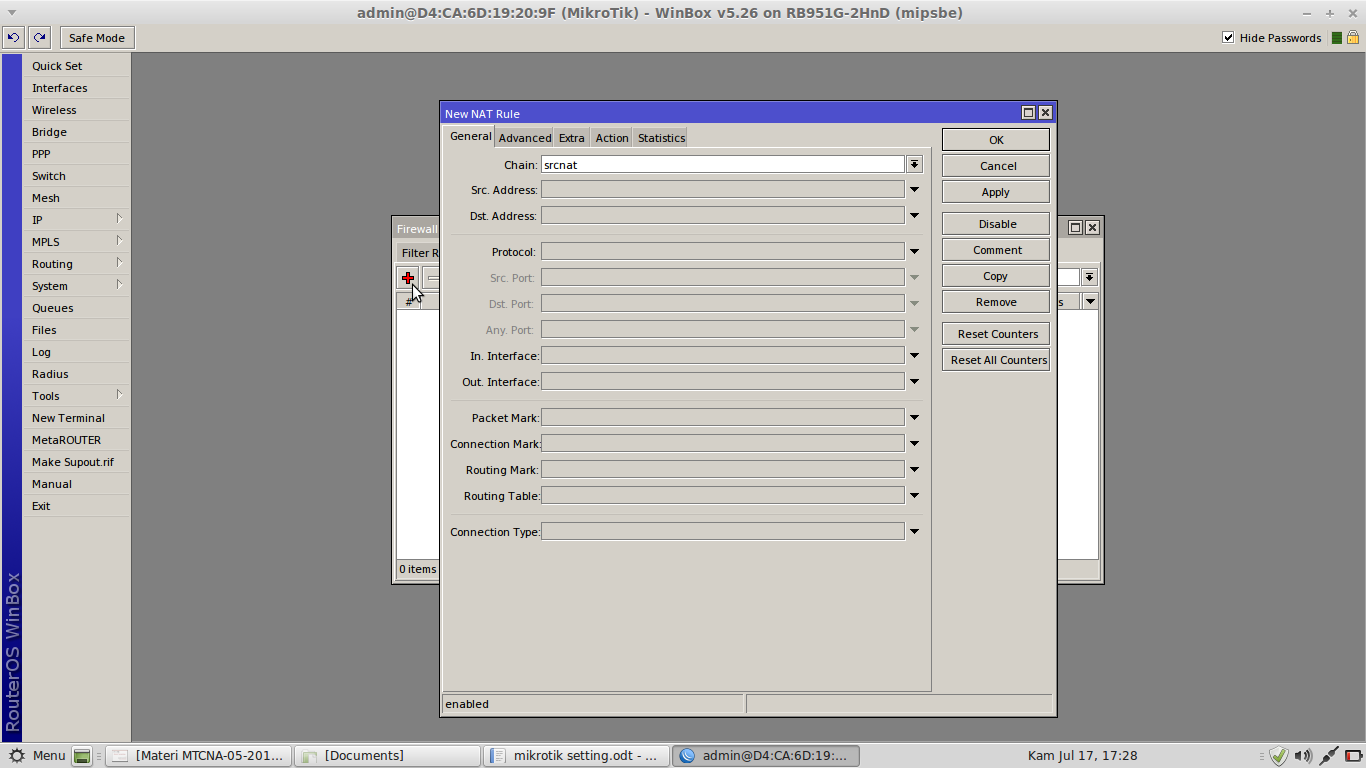This screenshot has height=768, width=1366.
Task: Open the Firewall window filter dropdown arrow
Action: pyautogui.click(x=1090, y=277)
